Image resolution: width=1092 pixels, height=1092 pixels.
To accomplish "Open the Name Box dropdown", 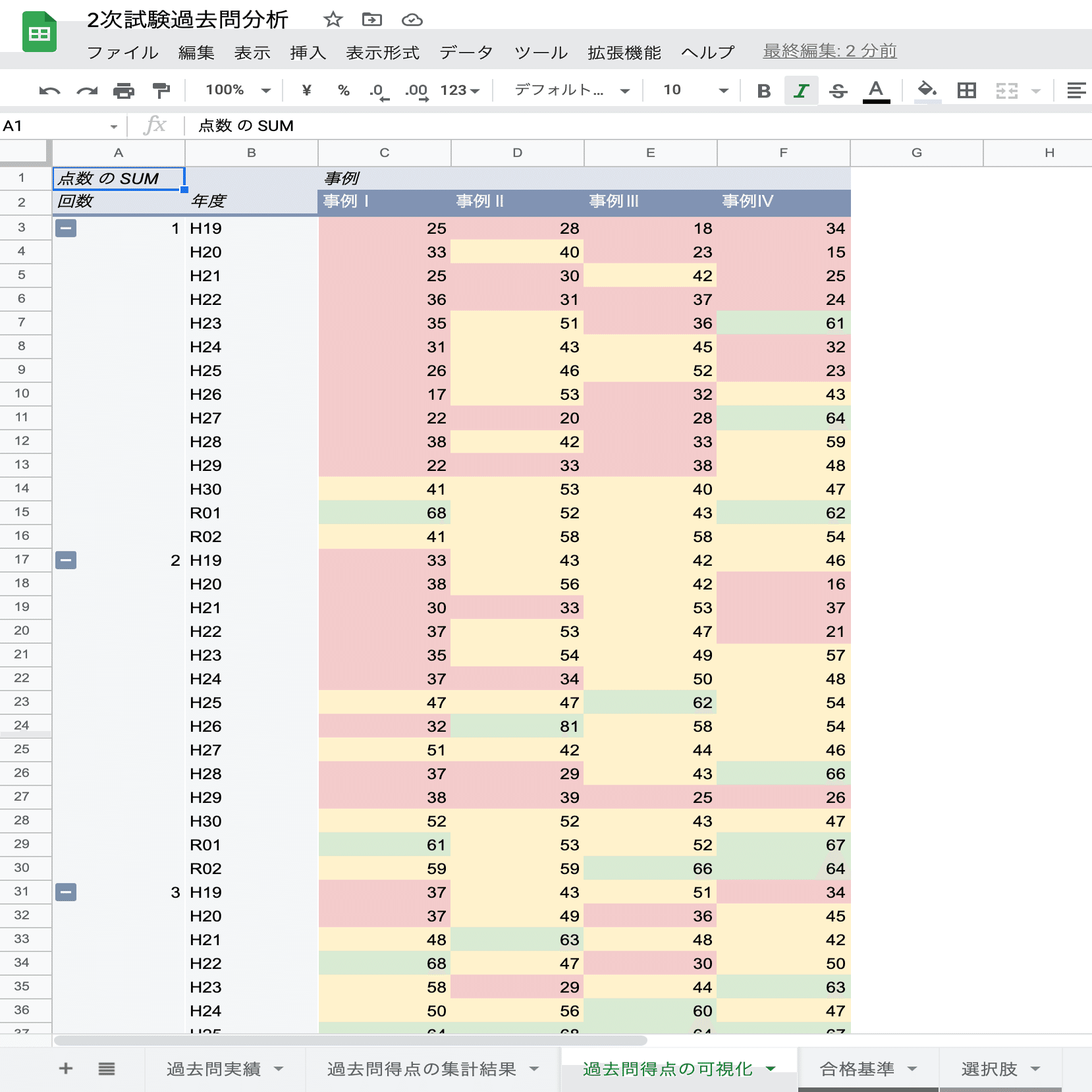I will pos(114,126).
